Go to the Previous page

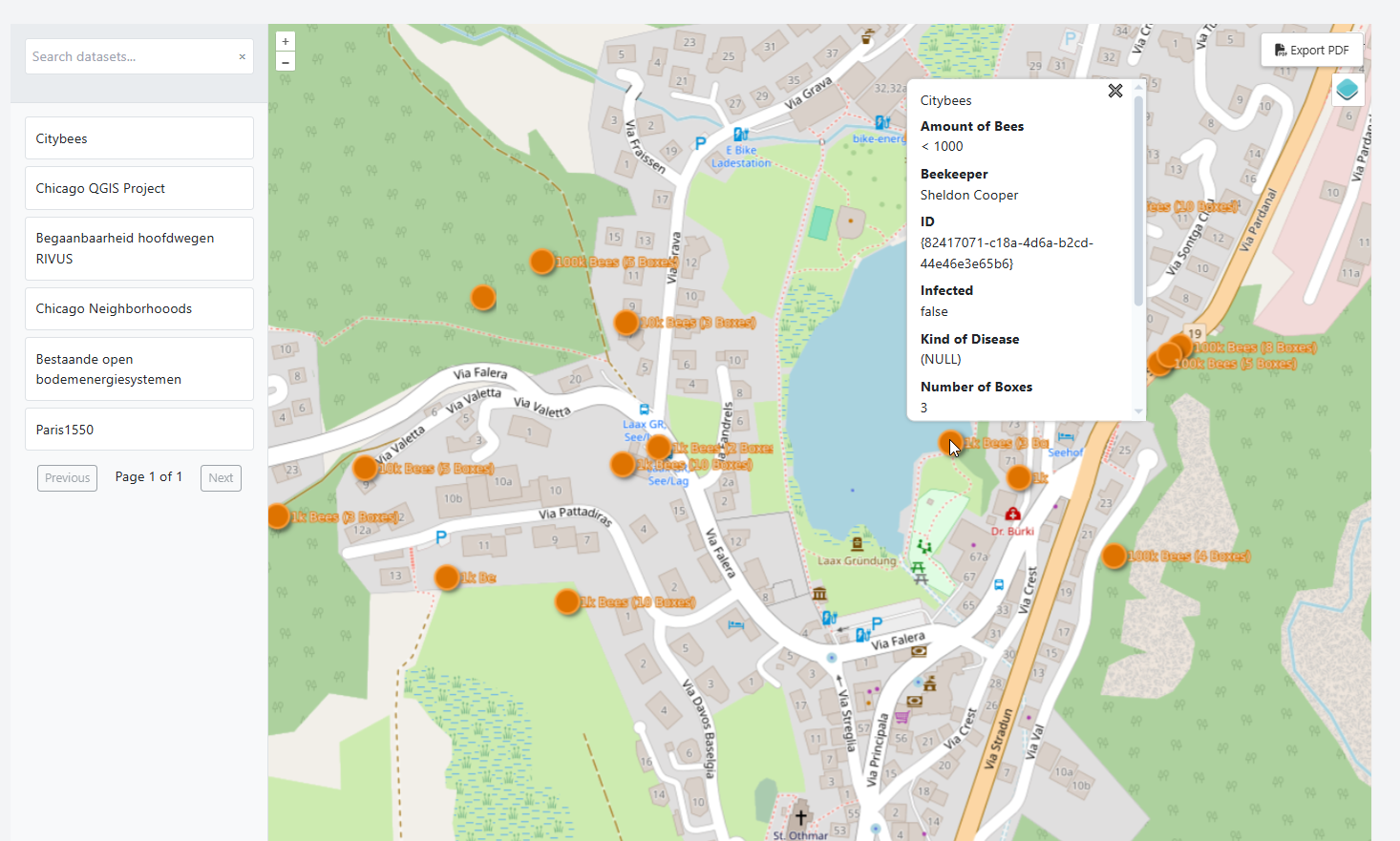tap(67, 478)
